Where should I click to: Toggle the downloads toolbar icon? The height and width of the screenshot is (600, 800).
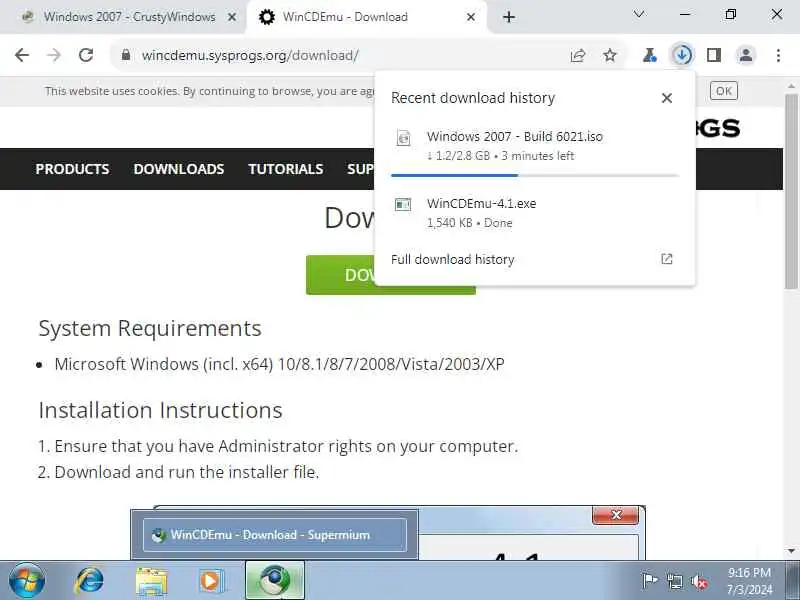pos(682,55)
